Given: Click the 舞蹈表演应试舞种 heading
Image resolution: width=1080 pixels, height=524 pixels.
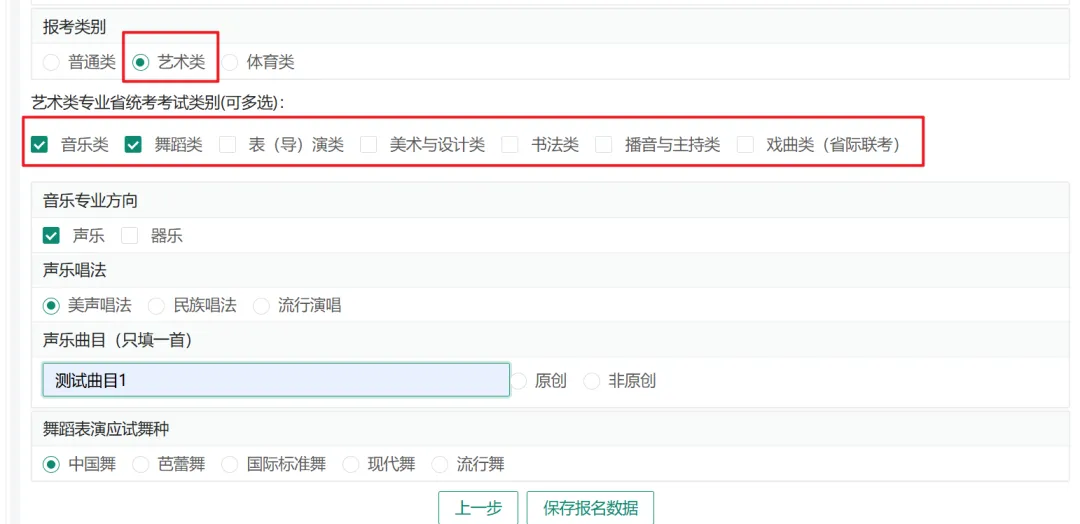Looking at the screenshot, I should click(105, 429).
